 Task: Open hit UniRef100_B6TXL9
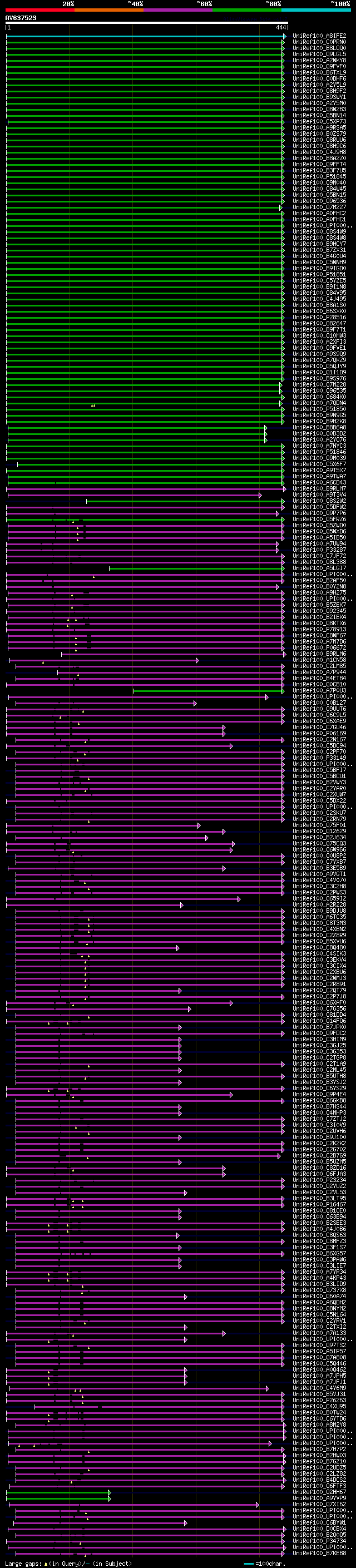(x=319, y=72)
